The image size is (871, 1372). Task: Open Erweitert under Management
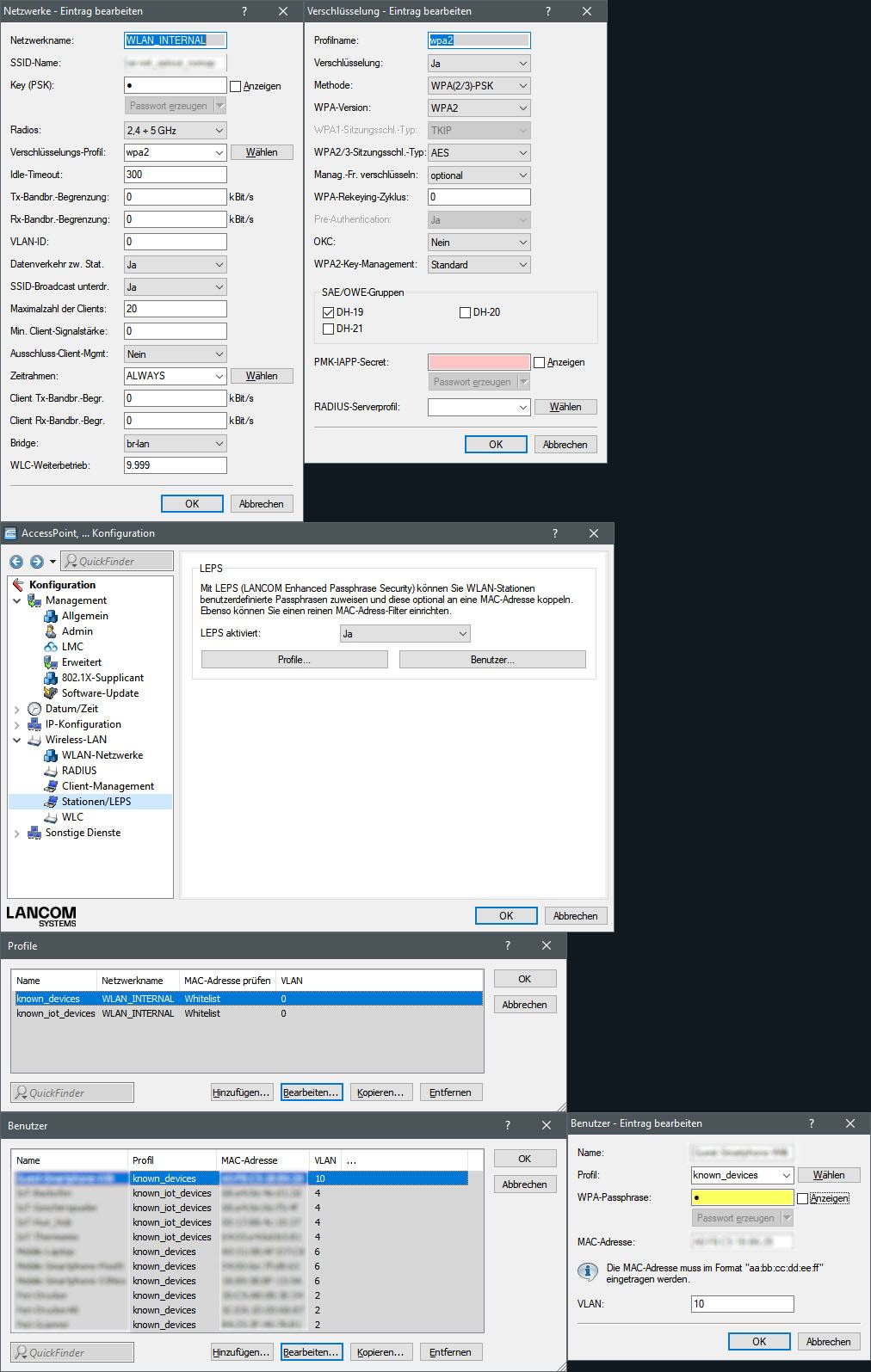82,662
